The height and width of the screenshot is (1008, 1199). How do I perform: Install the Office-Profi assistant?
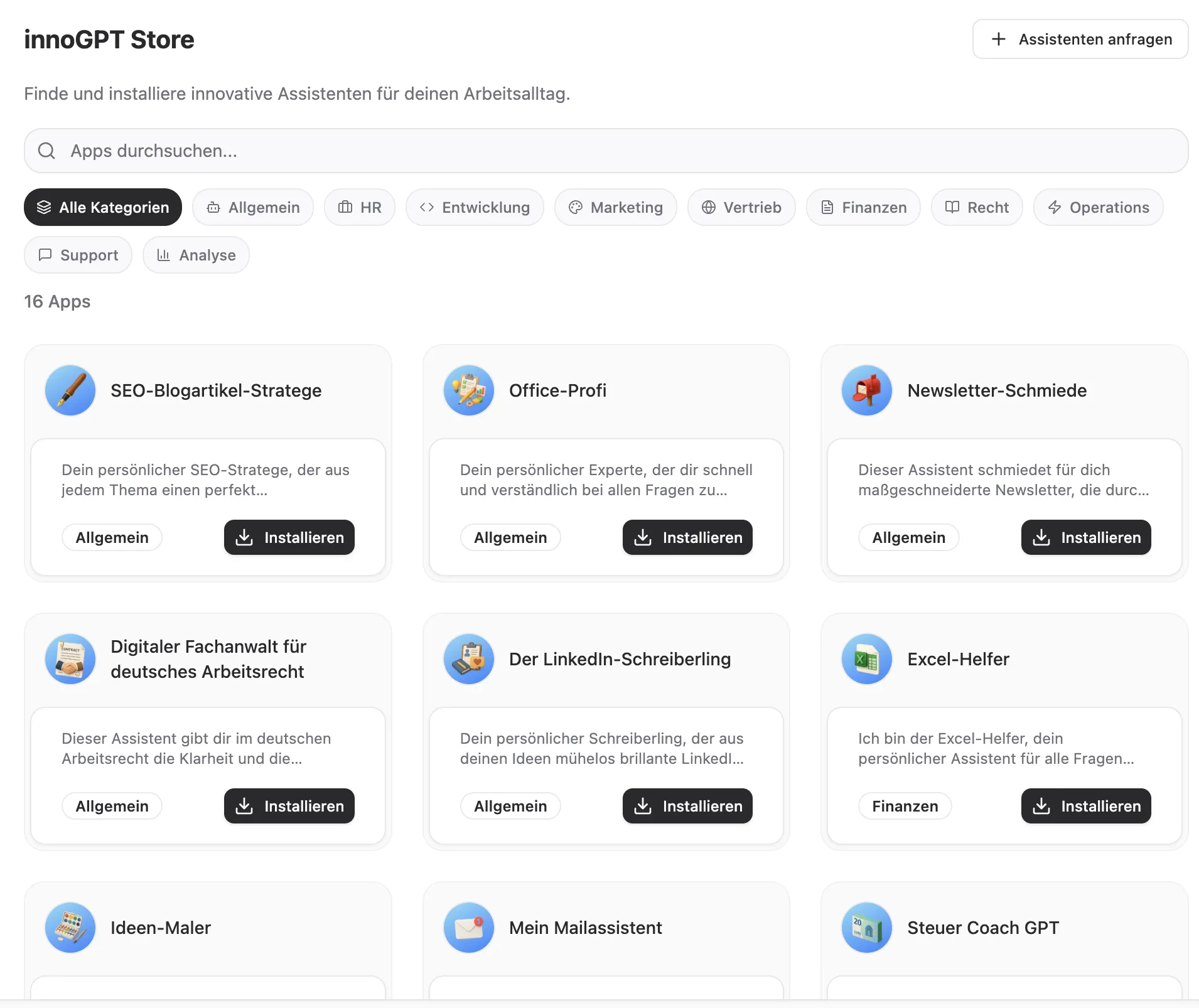687,537
